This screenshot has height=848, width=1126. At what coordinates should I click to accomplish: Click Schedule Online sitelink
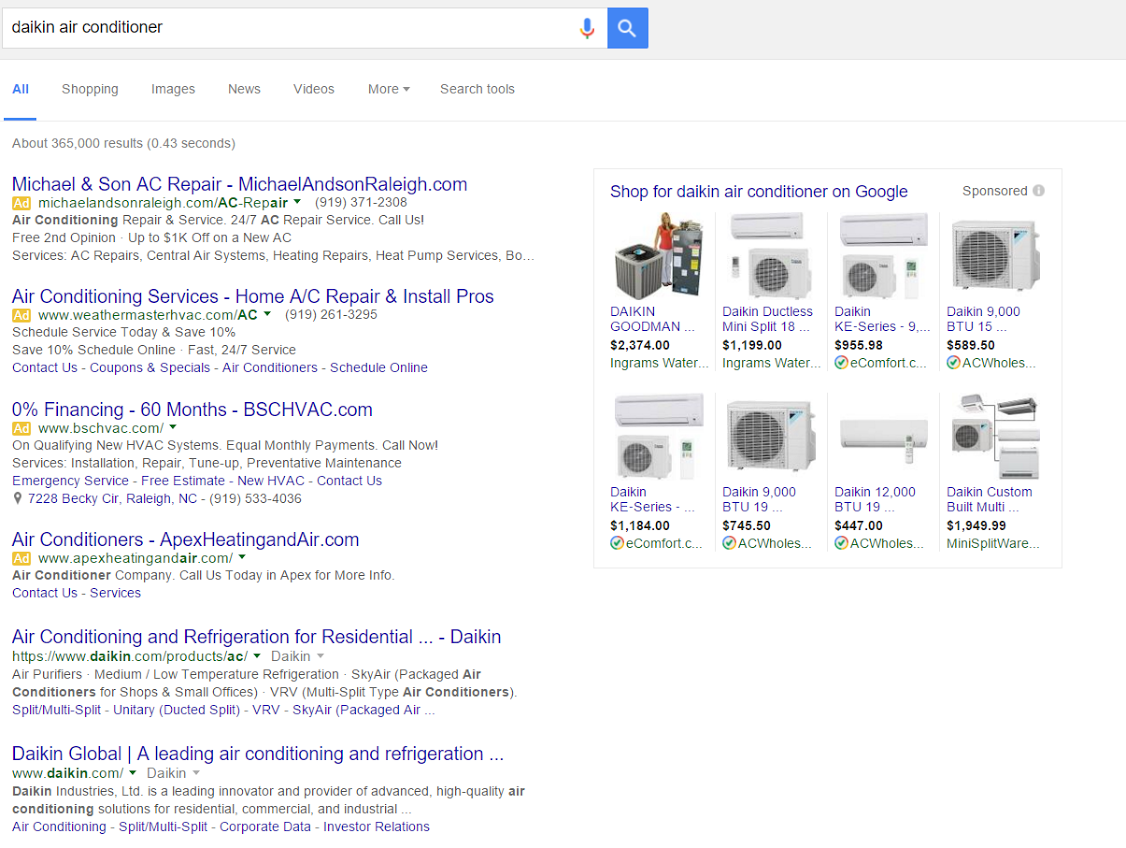[x=378, y=368]
